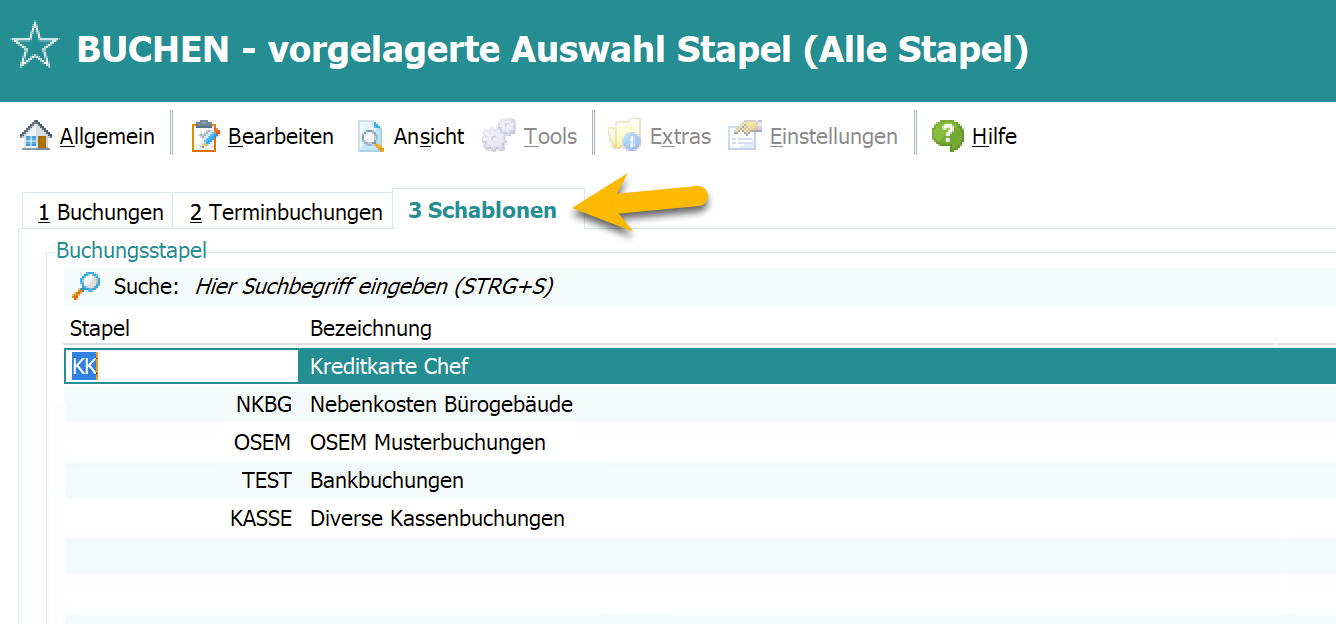Click the star favorite icon in header

point(35,49)
